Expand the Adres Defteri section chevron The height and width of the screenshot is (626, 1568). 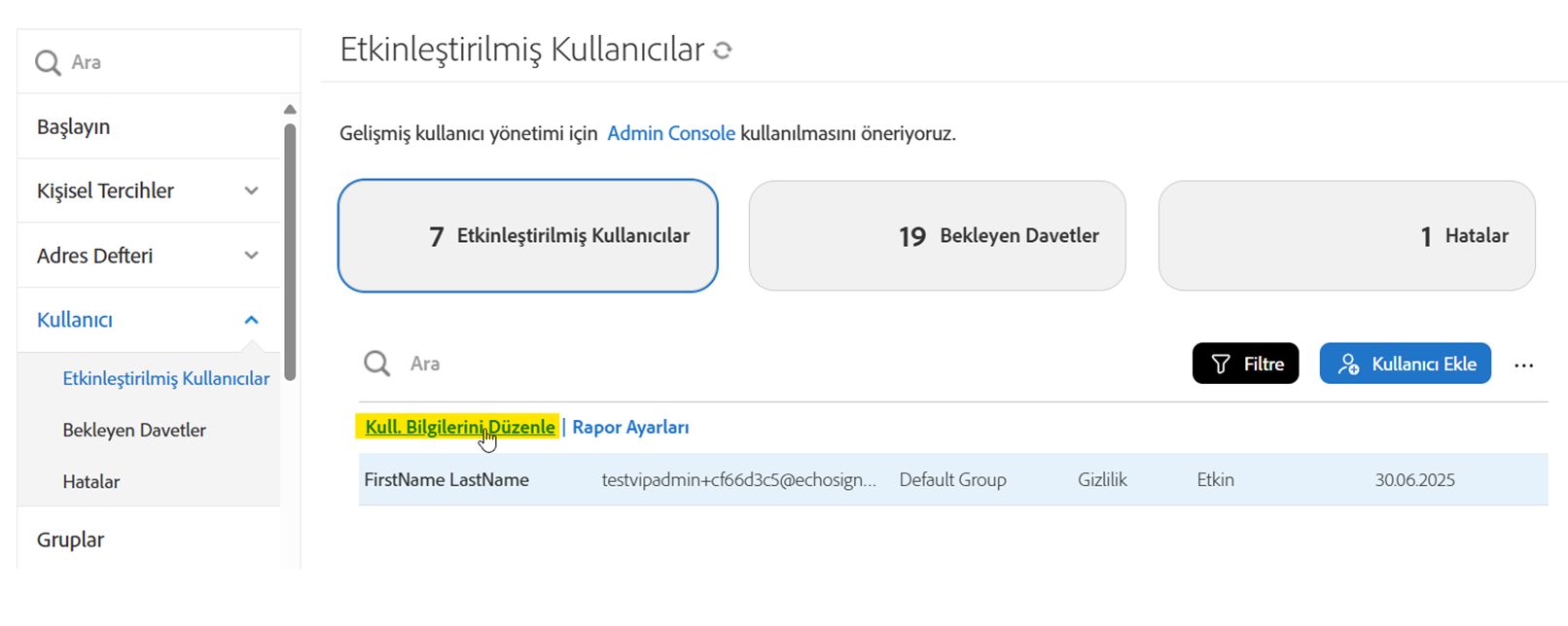point(251,256)
